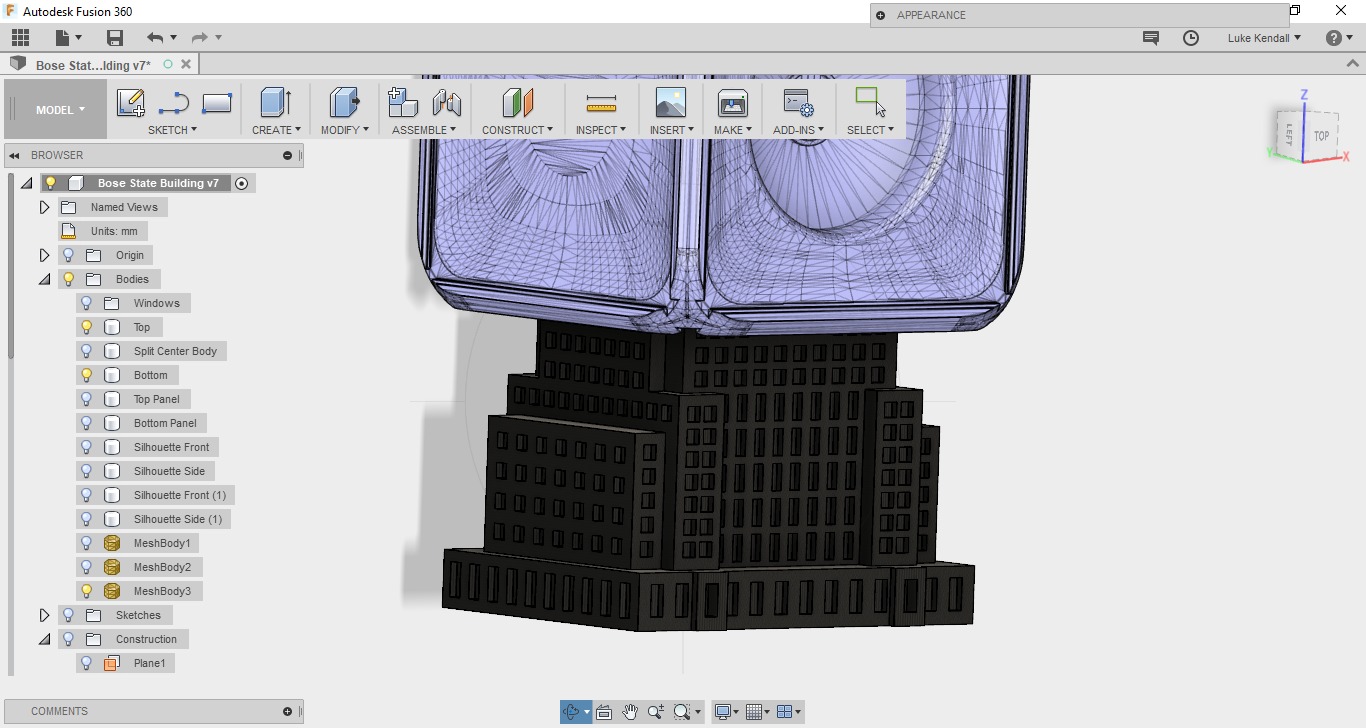Select the Line sketch tool icon

(174, 103)
